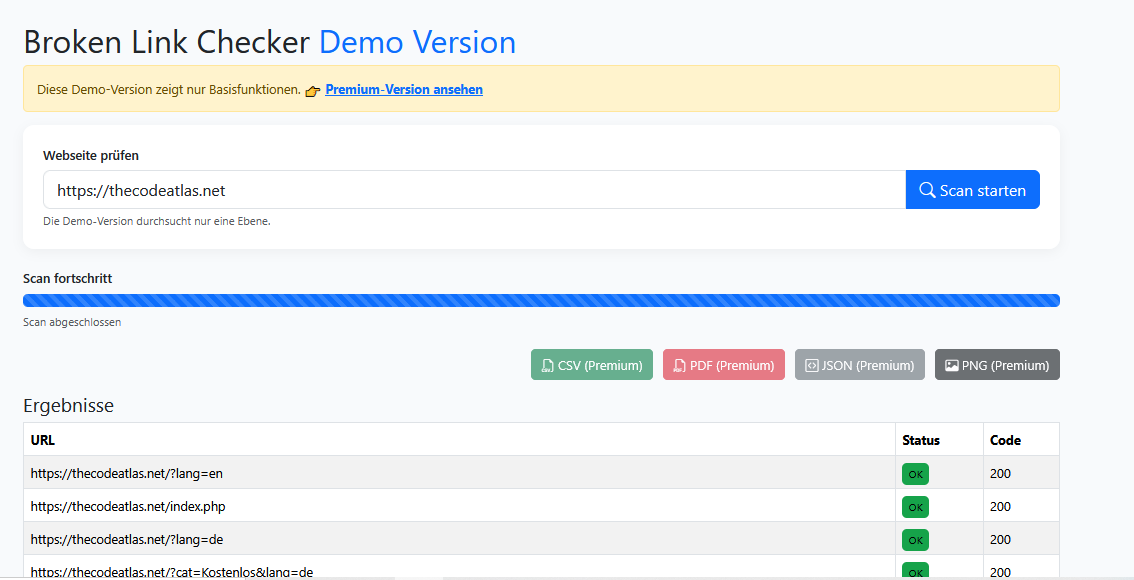Viewport: 1134px width, 580px height.
Task: Click the URL column header
Action: [x=44, y=440]
